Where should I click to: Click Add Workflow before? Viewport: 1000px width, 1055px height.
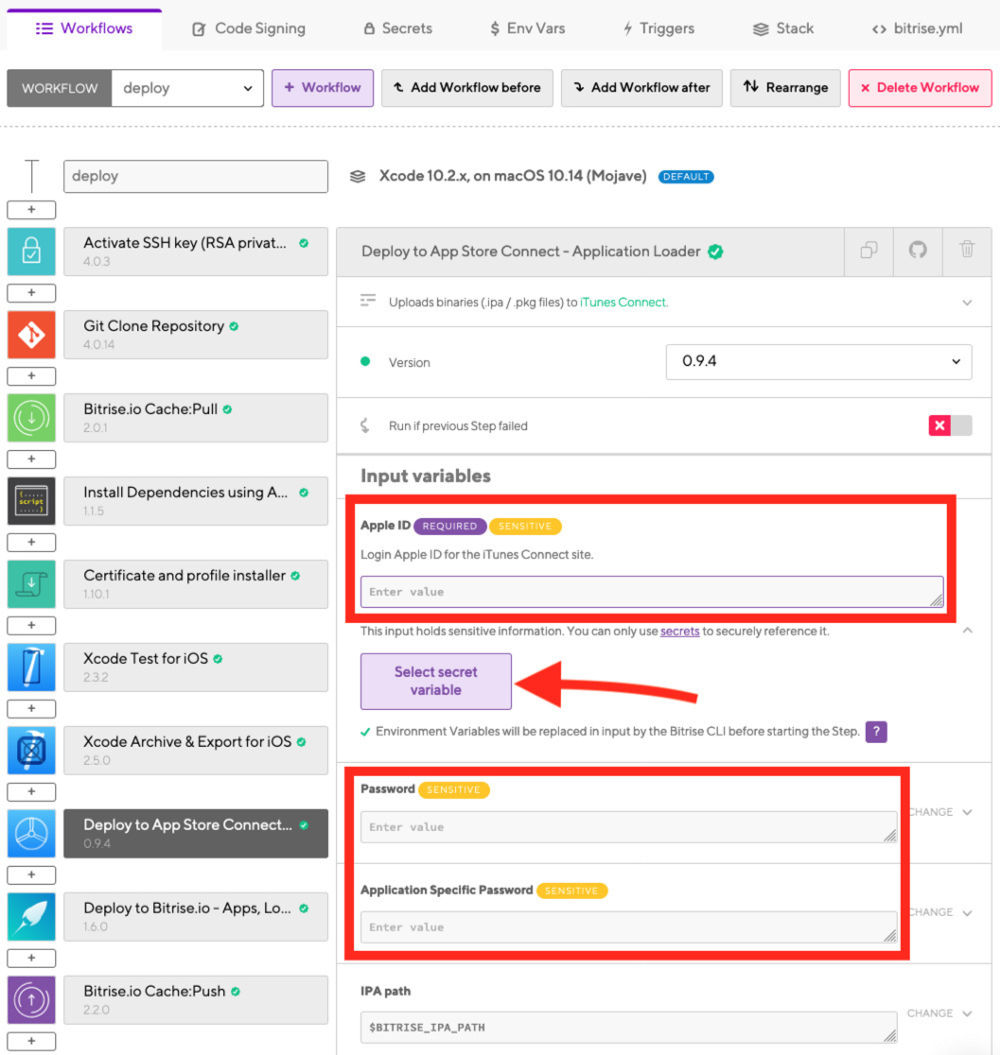(467, 88)
